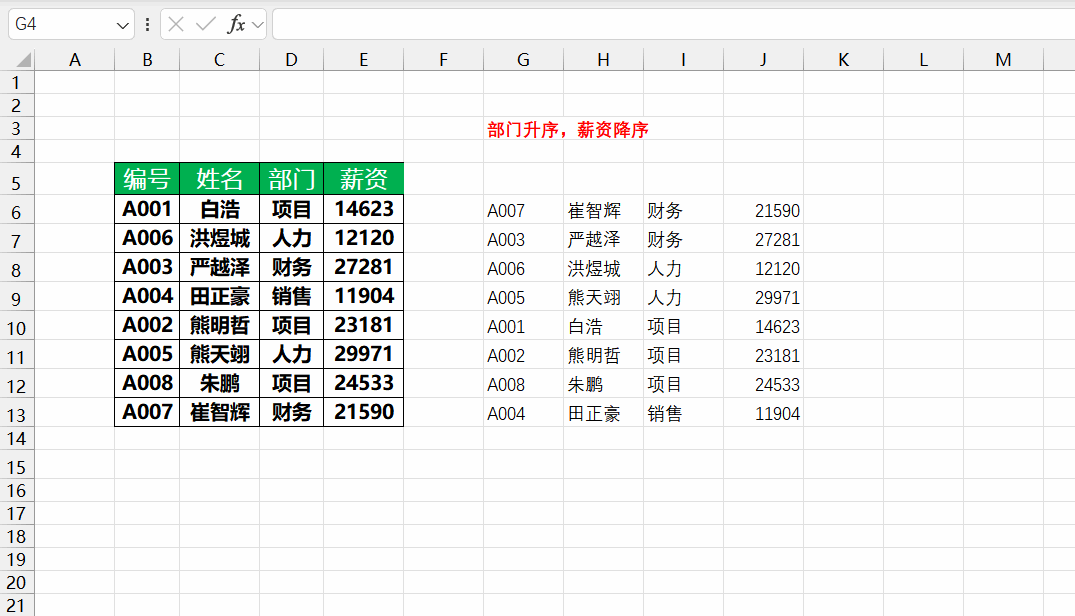Select column I header
This screenshot has height=616, width=1075.
pyautogui.click(x=684, y=60)
